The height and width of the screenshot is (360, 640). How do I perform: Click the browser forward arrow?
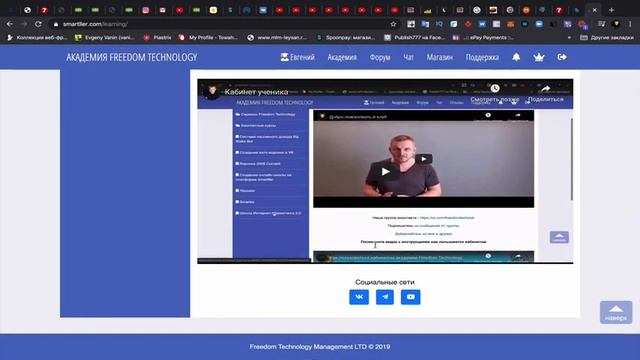(24, 24)
